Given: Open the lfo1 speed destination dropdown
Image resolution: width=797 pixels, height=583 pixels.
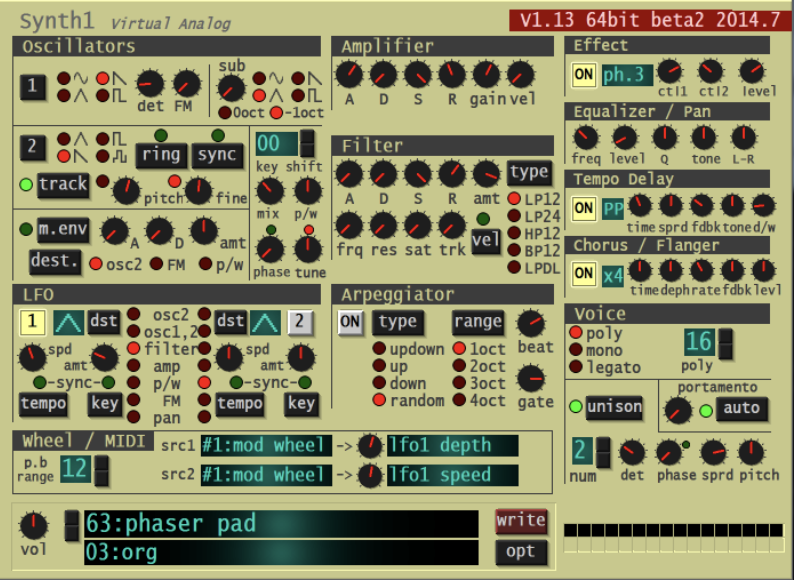Looking at the screenshot, I should click(x=453, y=475).
